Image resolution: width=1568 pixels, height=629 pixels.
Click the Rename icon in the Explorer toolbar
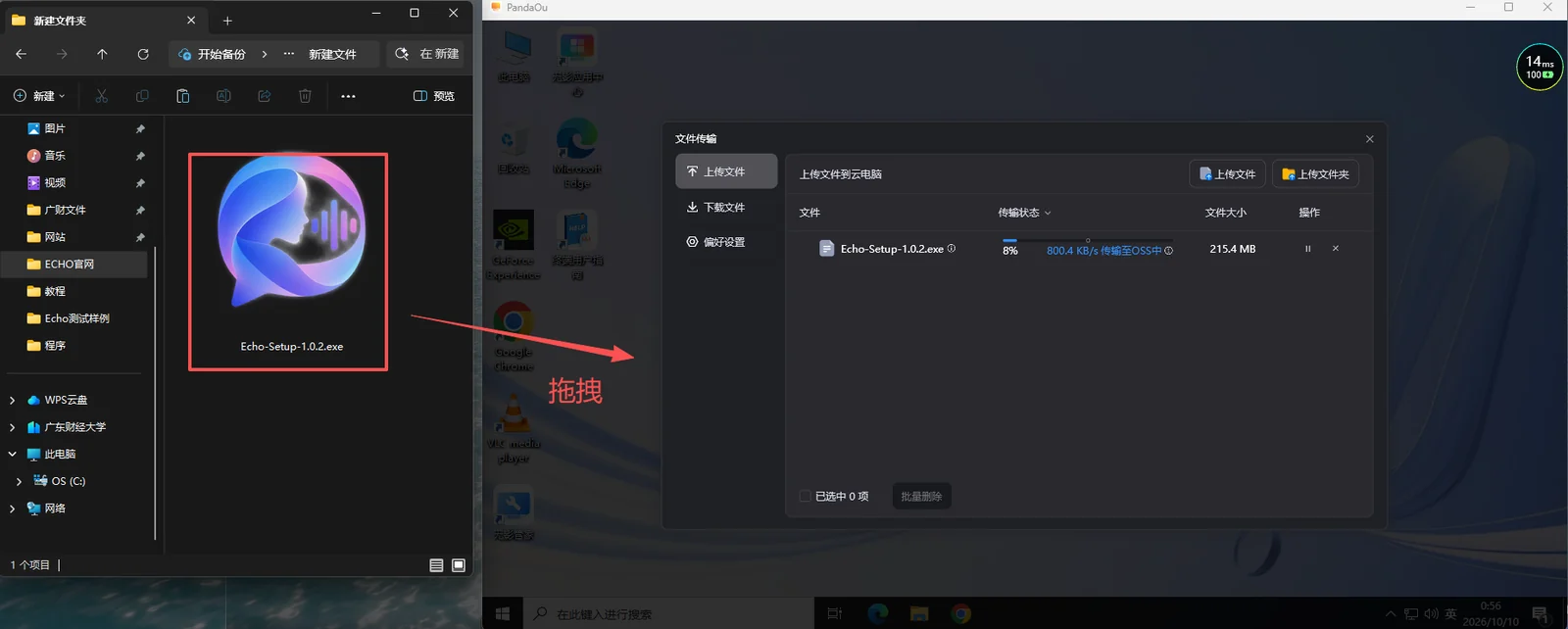tap(223, 96)
